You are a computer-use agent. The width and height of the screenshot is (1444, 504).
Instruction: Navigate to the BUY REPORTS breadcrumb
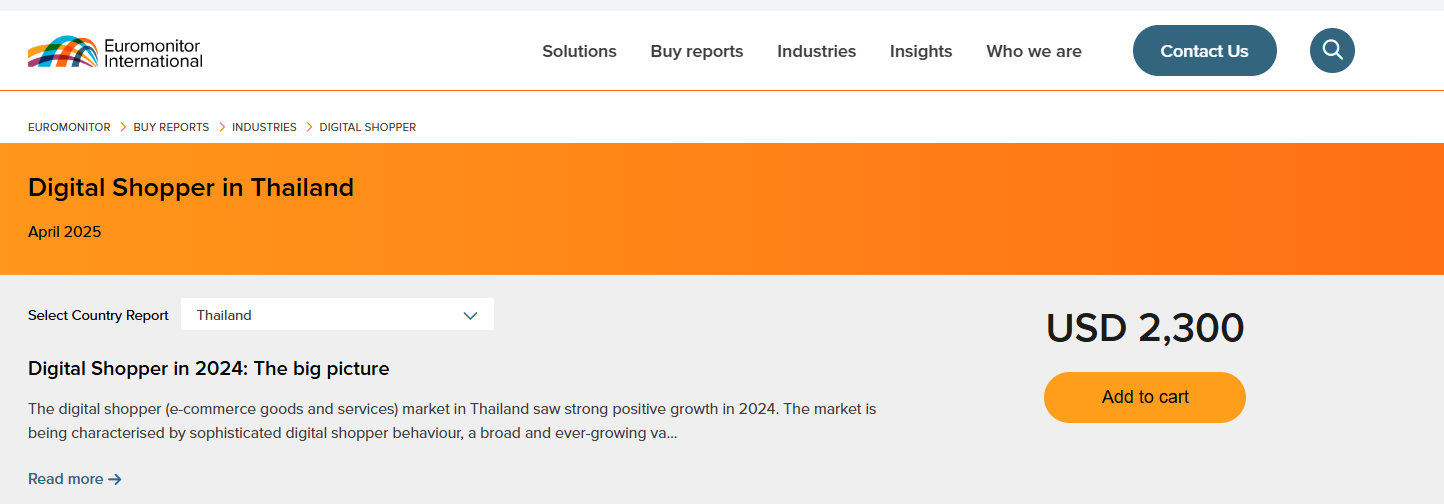point(171,127)
